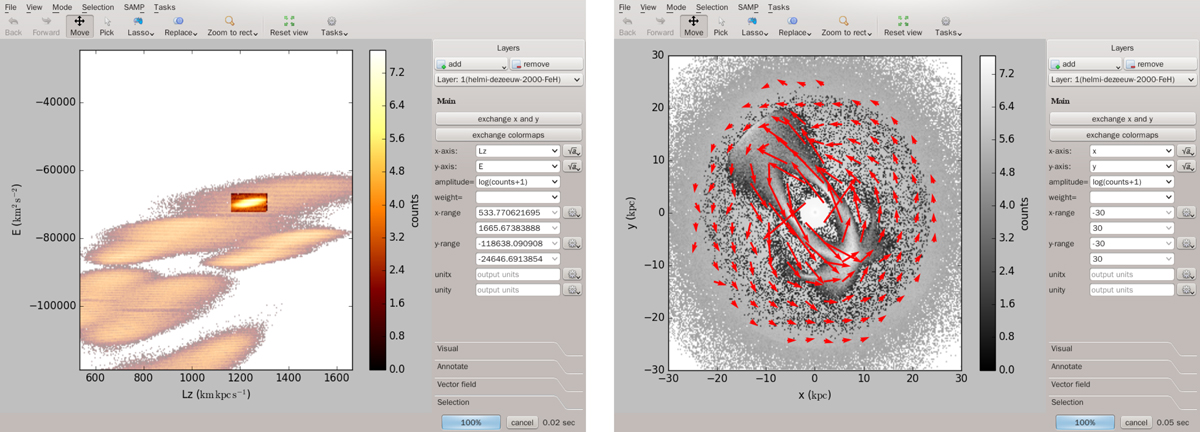Open amplitude dropdown in right window

[x=1131, y=182]
